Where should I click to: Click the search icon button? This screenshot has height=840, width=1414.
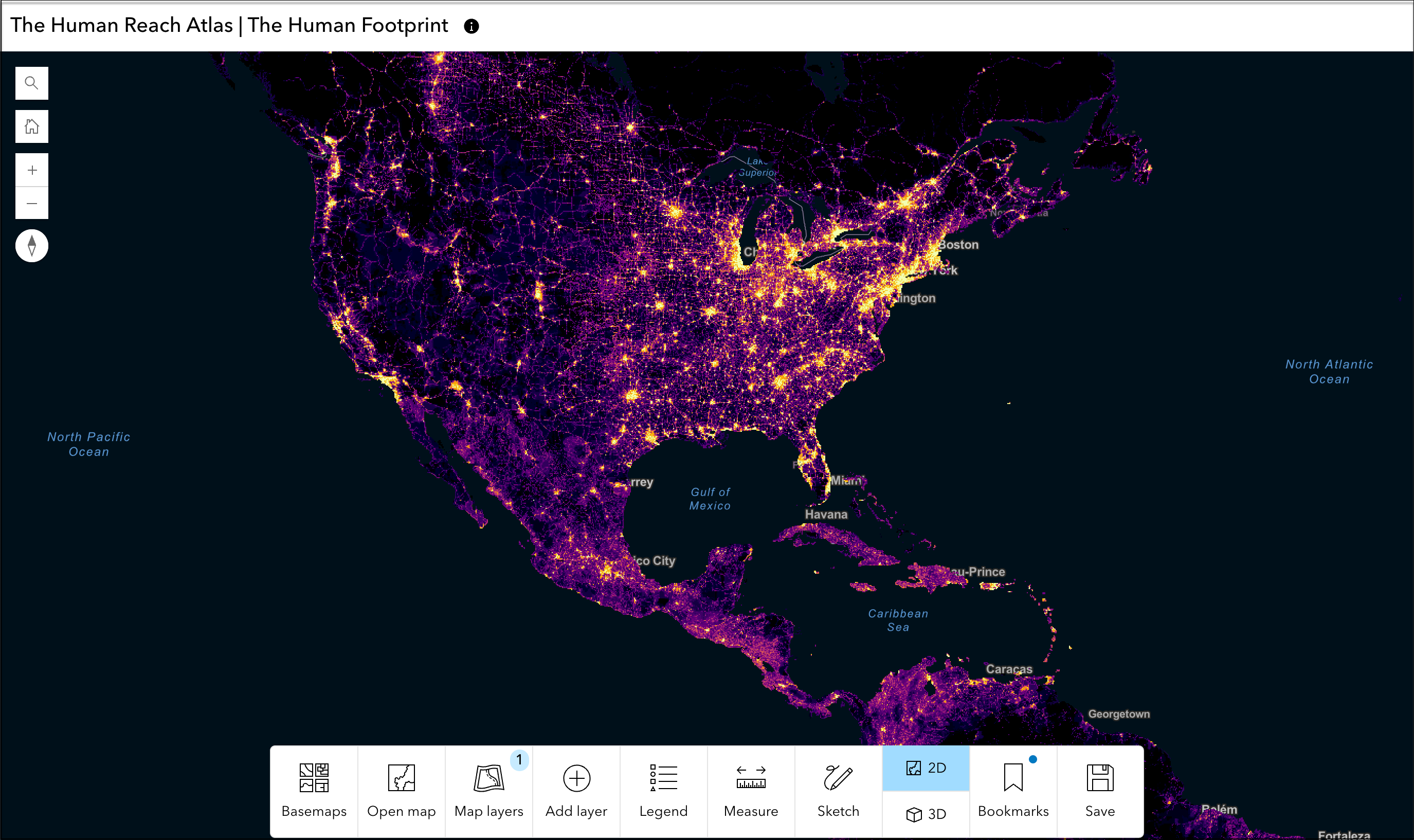click(x=31, y=82)
